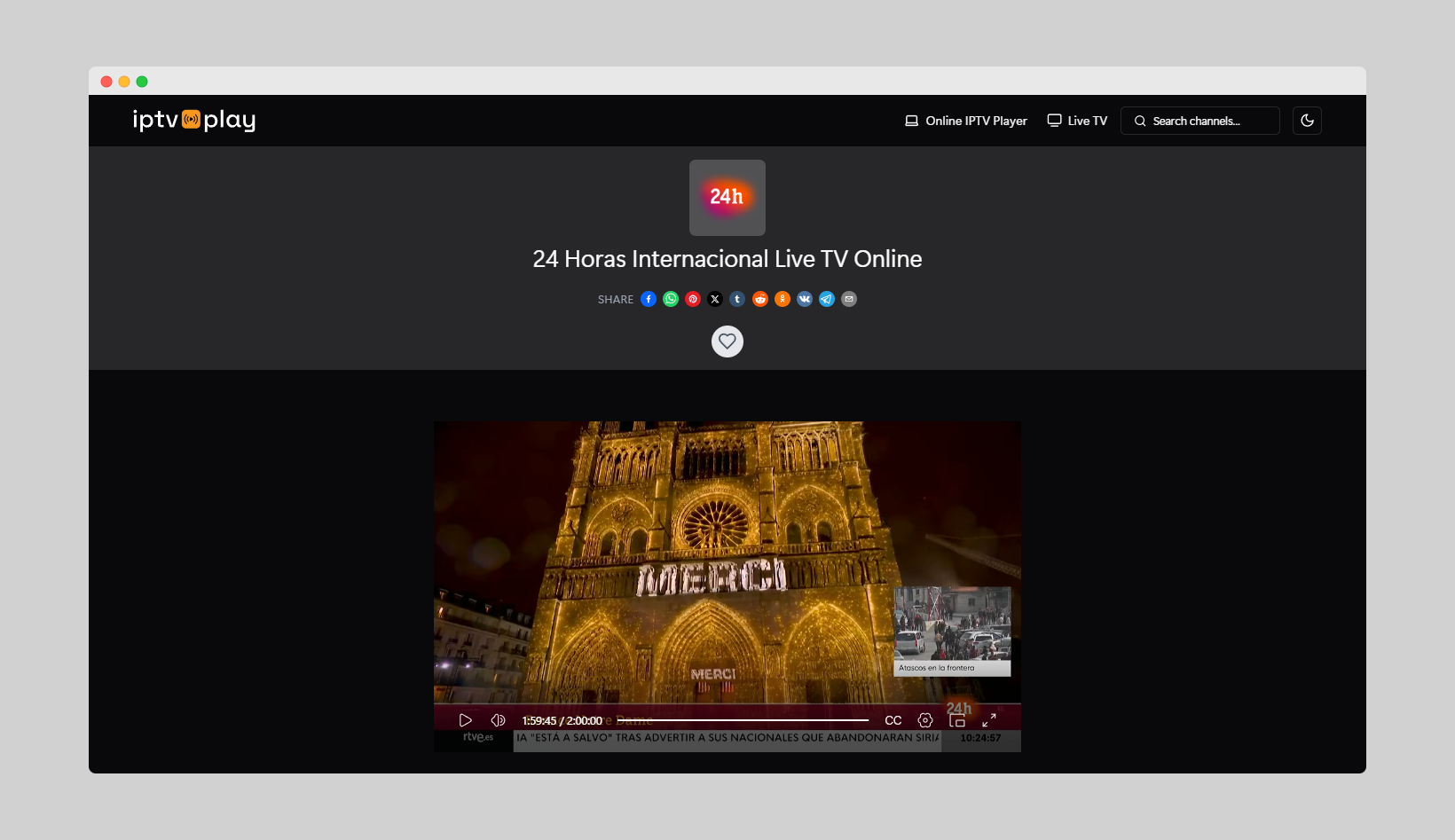
Task: Share the channel on Facebook
Action: [649, 299]
